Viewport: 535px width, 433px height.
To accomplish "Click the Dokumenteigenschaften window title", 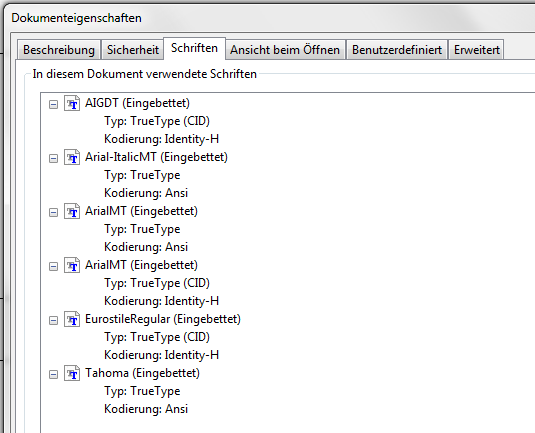I will pyautogui.click(x=76, y=18).
